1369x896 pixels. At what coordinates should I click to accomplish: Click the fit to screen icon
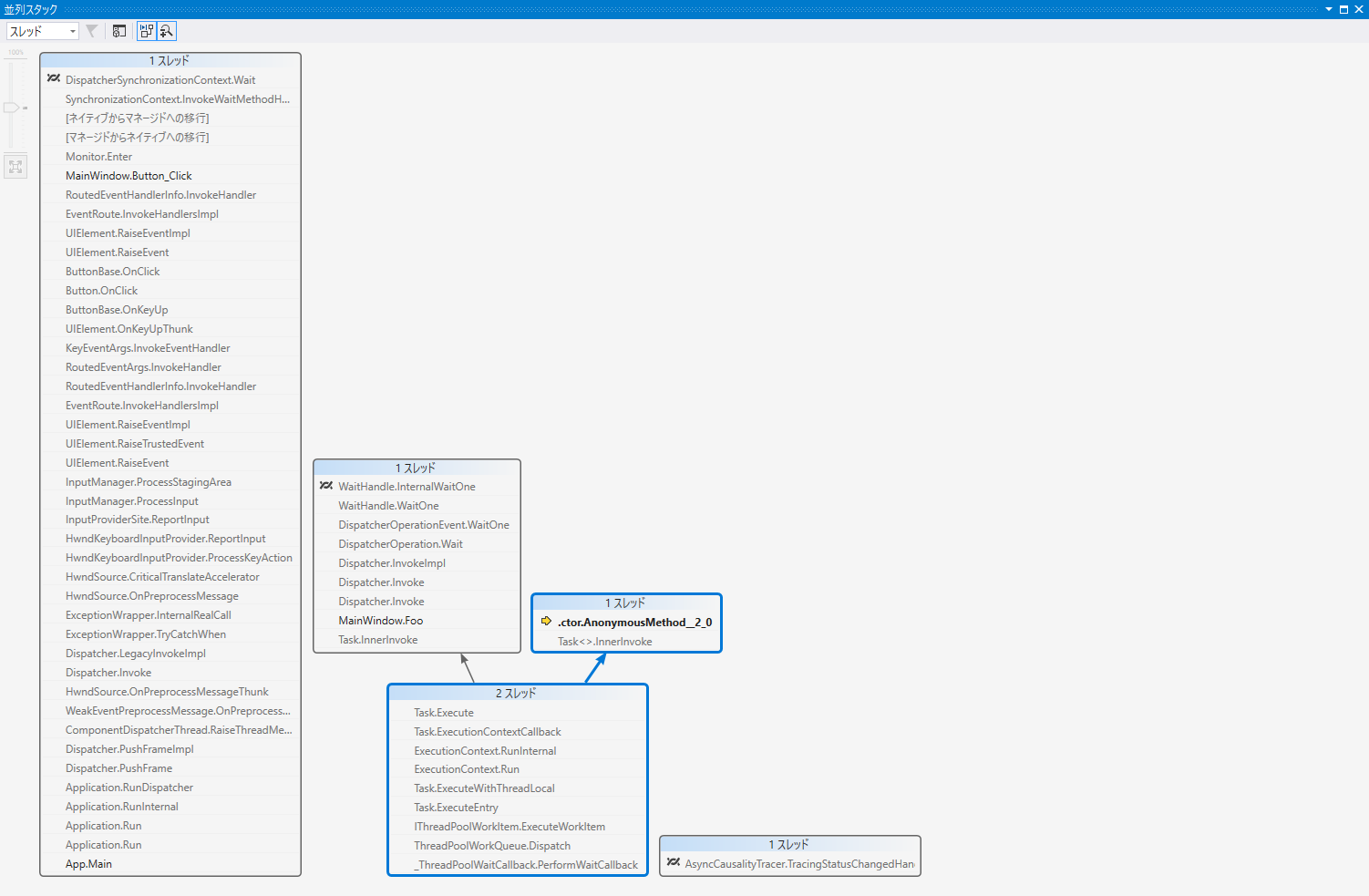pyautogui.click(x=15, y=167)
